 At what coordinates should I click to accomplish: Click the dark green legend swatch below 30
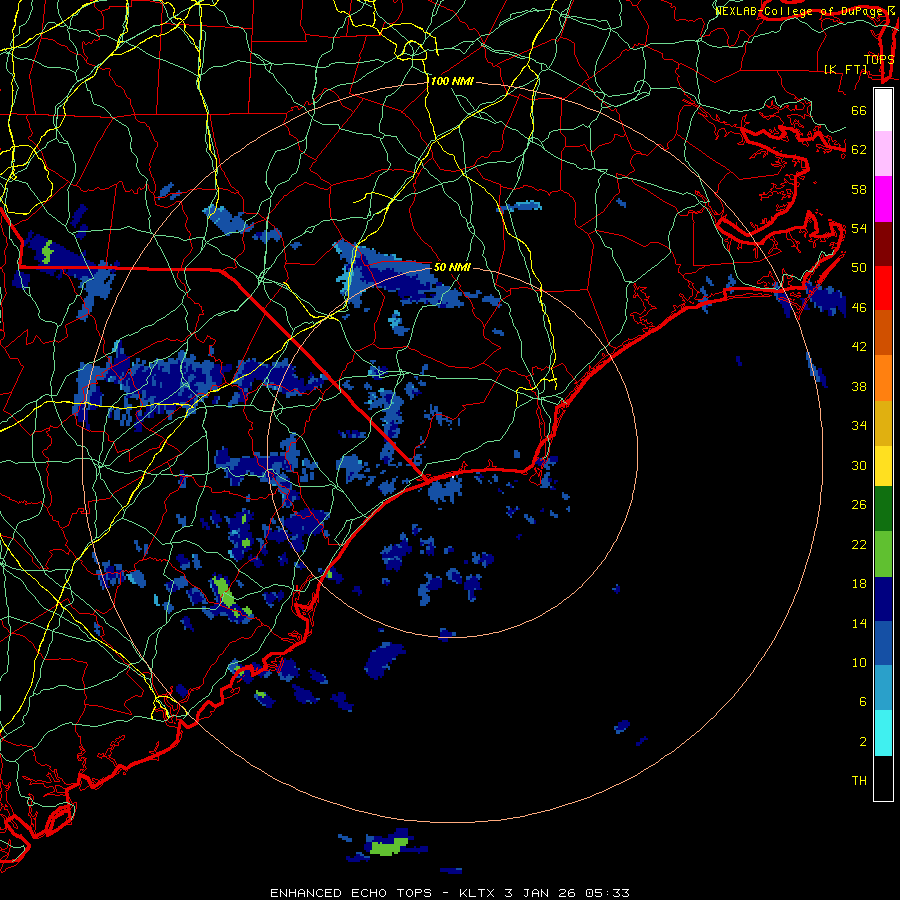[883, 509]
